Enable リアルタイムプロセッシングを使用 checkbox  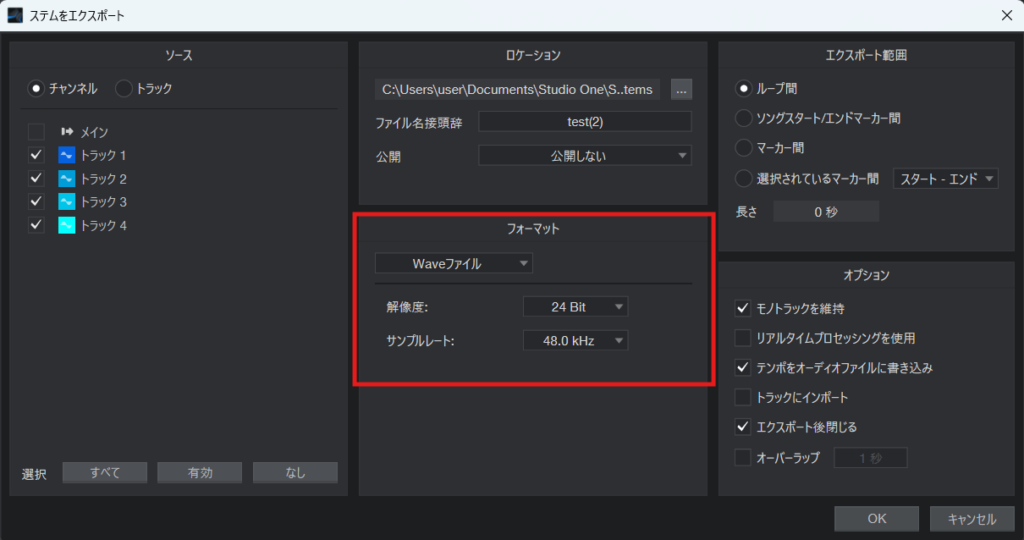coord(743,338)
